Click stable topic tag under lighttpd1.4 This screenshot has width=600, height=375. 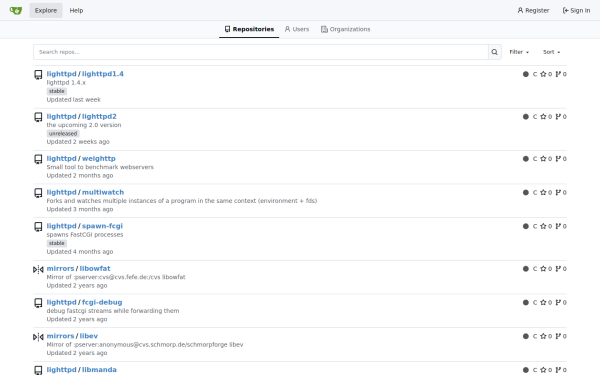57,91
